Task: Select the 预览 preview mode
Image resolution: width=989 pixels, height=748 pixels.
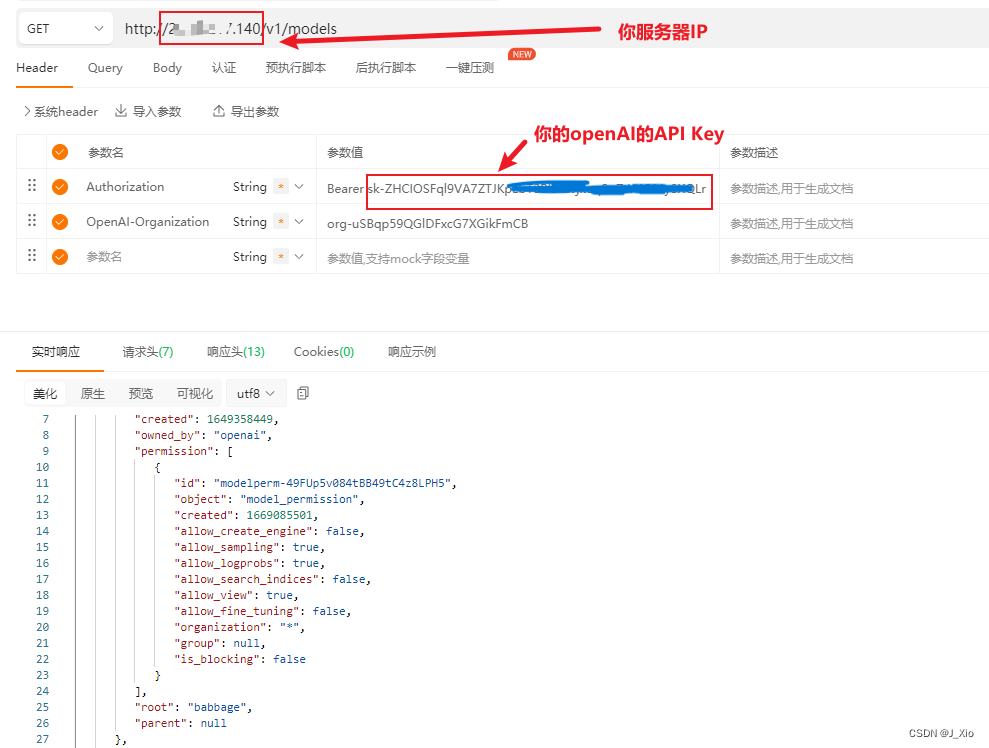Action: tap(141, 394)
